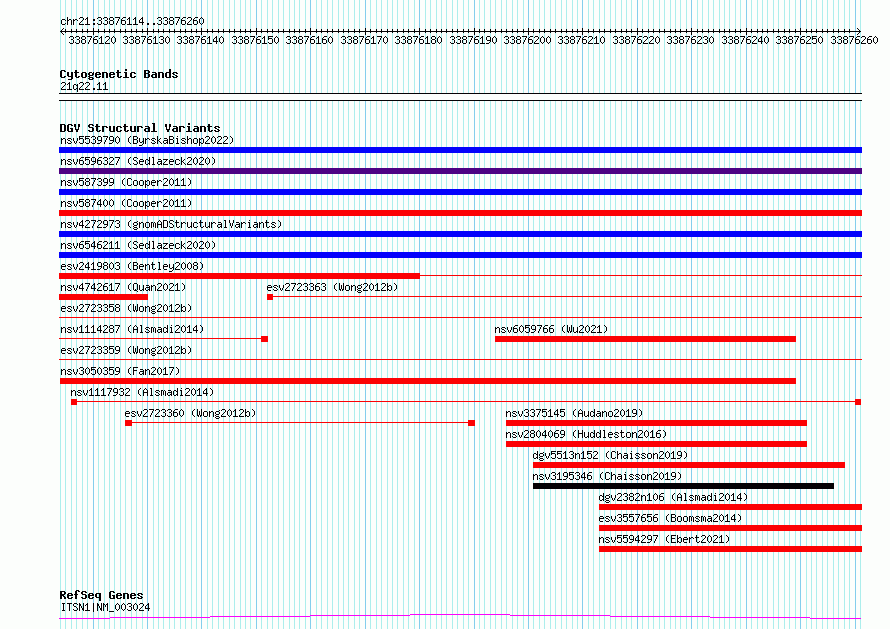Click the nsv4742617 (Quan2021) label
890x629 pixels.
click(123, 287)
